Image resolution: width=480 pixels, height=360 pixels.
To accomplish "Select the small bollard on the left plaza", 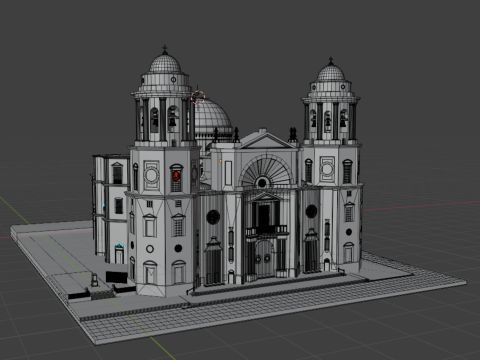I will 95,280.
